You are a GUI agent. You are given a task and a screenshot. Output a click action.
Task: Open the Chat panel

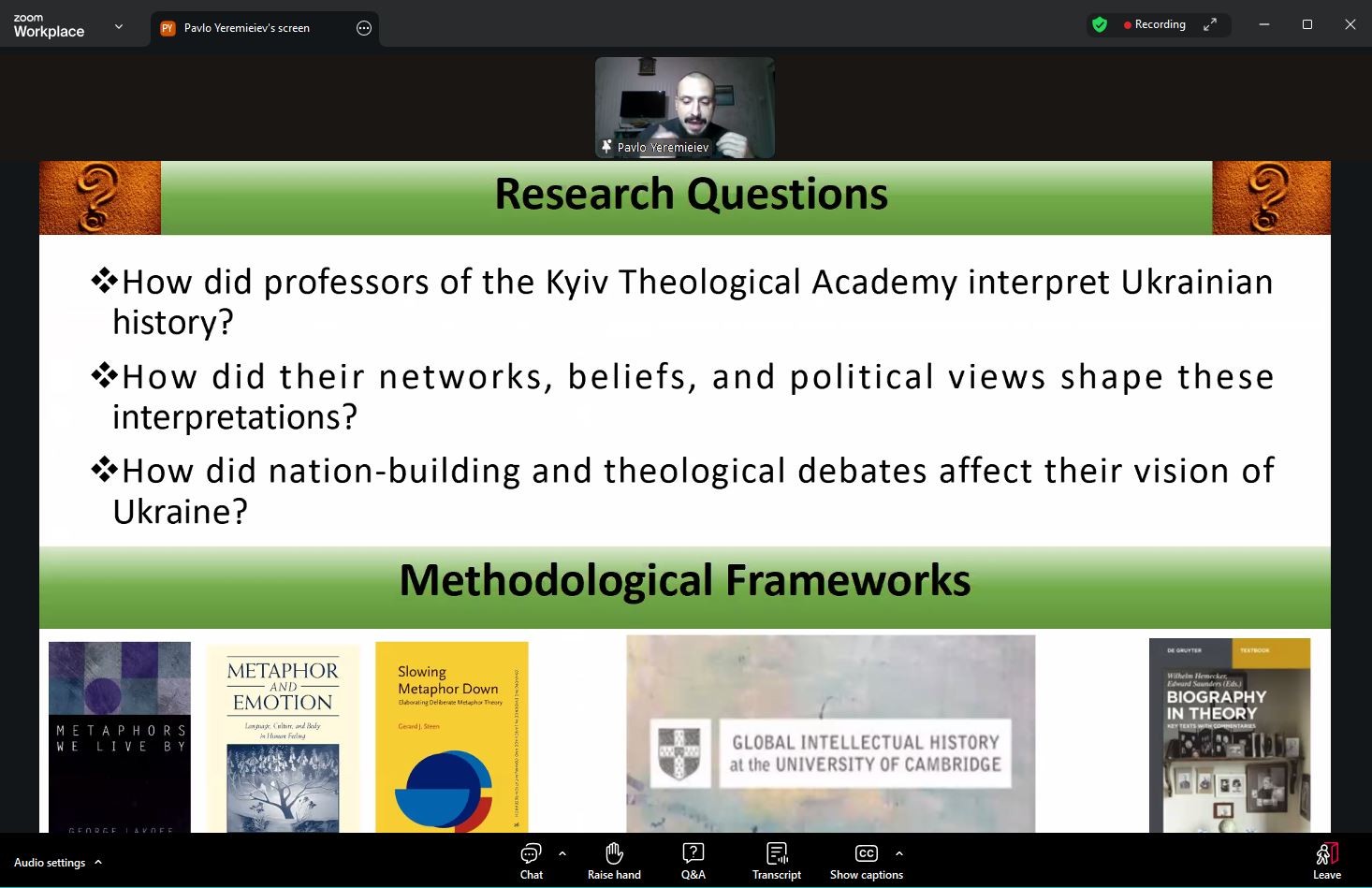click(531, 861)
